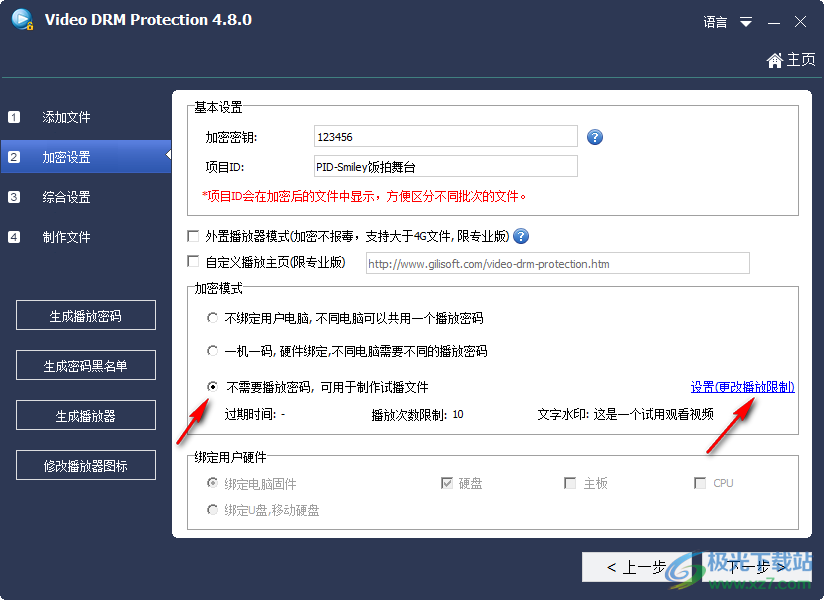Open the 综合设置 step

66,197
